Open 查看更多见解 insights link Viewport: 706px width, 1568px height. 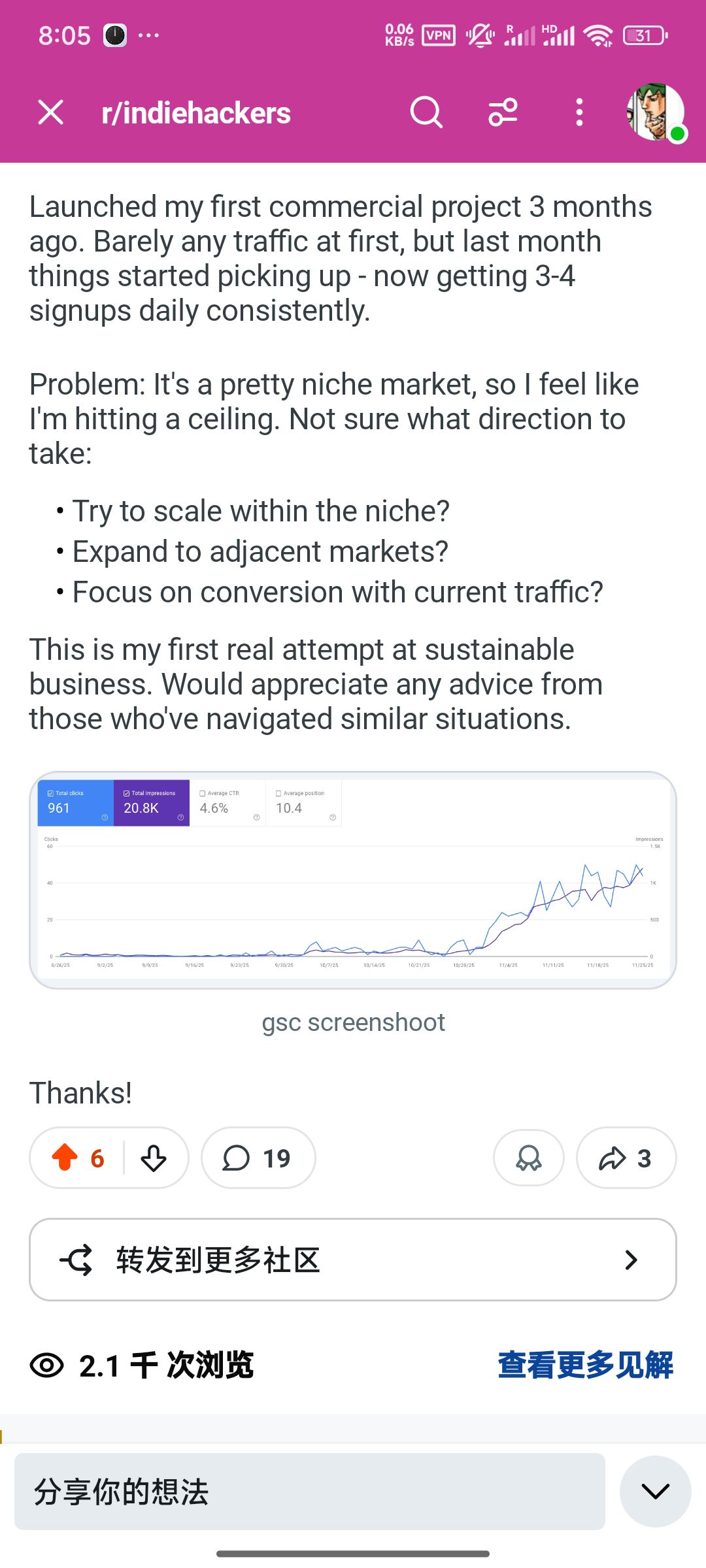click(585, 1365)
